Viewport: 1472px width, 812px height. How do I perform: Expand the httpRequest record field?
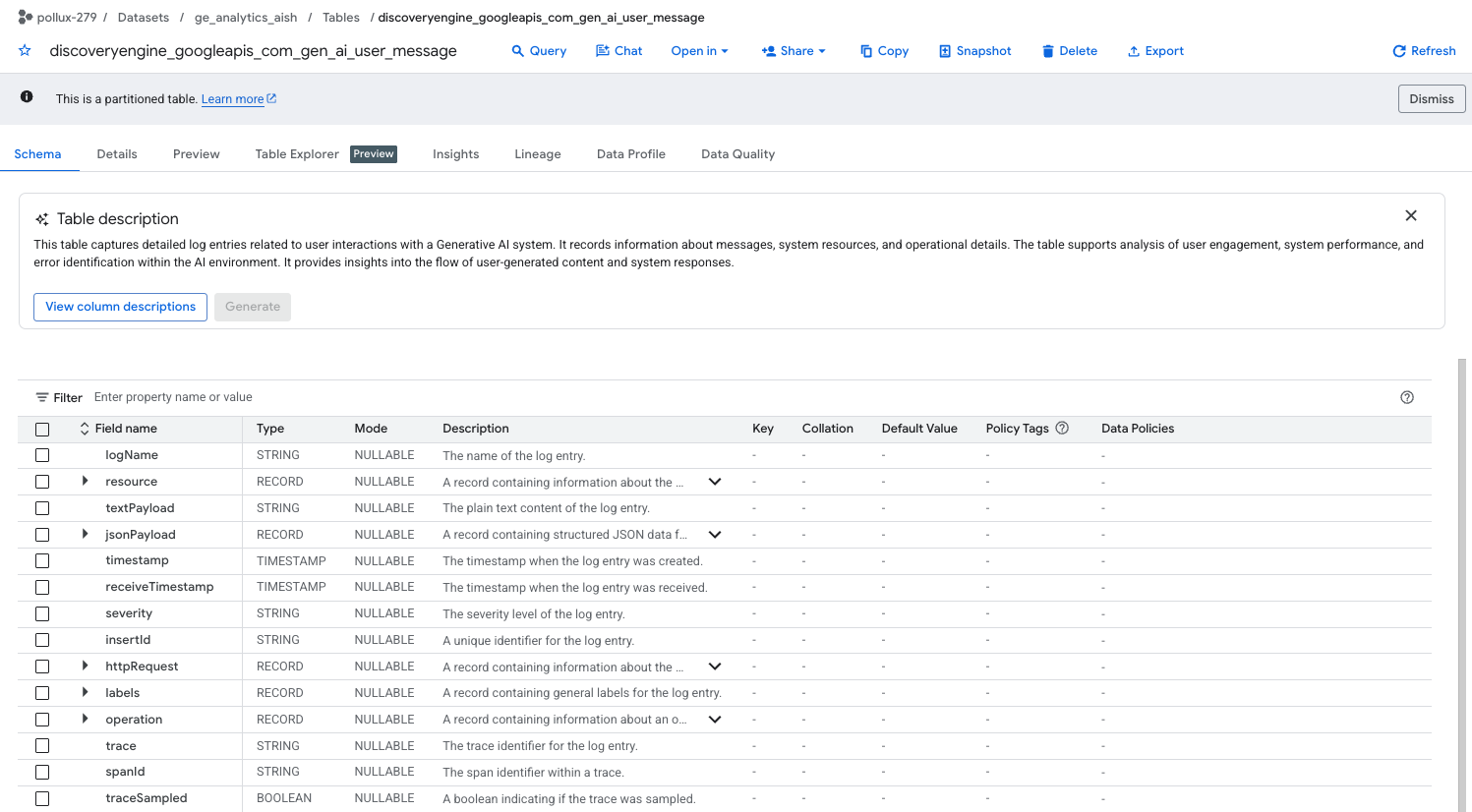tap(85, 666)
